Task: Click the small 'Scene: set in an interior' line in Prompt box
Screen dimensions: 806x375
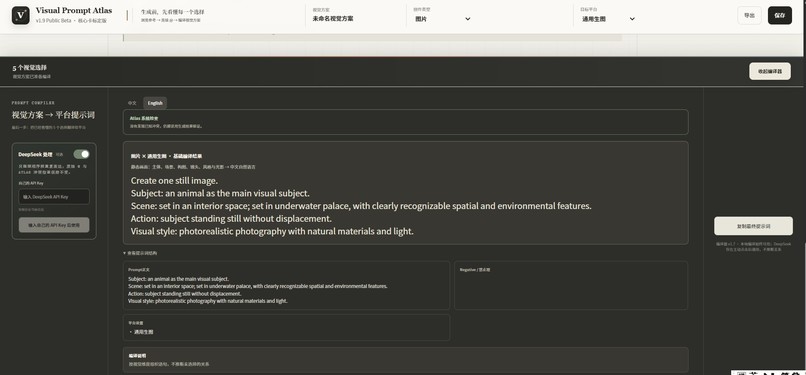Action: pyautogui.click(x=258, y=286)
